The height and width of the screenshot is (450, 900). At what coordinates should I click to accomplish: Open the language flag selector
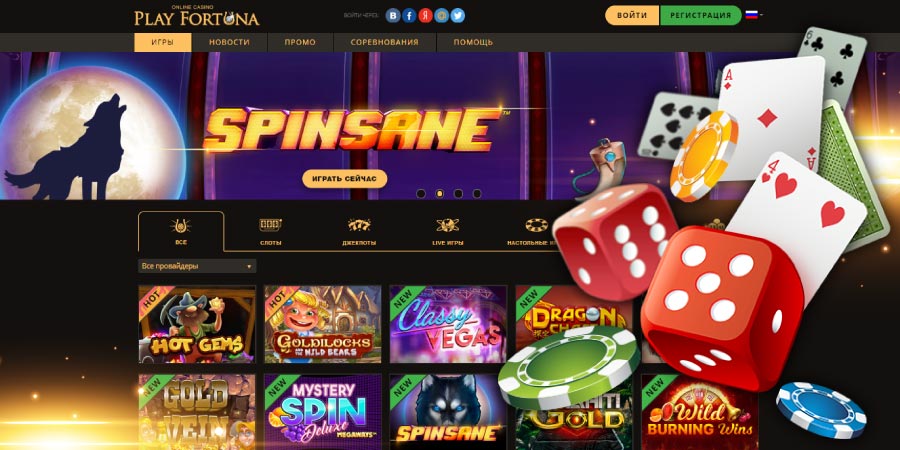click(754, 15)
